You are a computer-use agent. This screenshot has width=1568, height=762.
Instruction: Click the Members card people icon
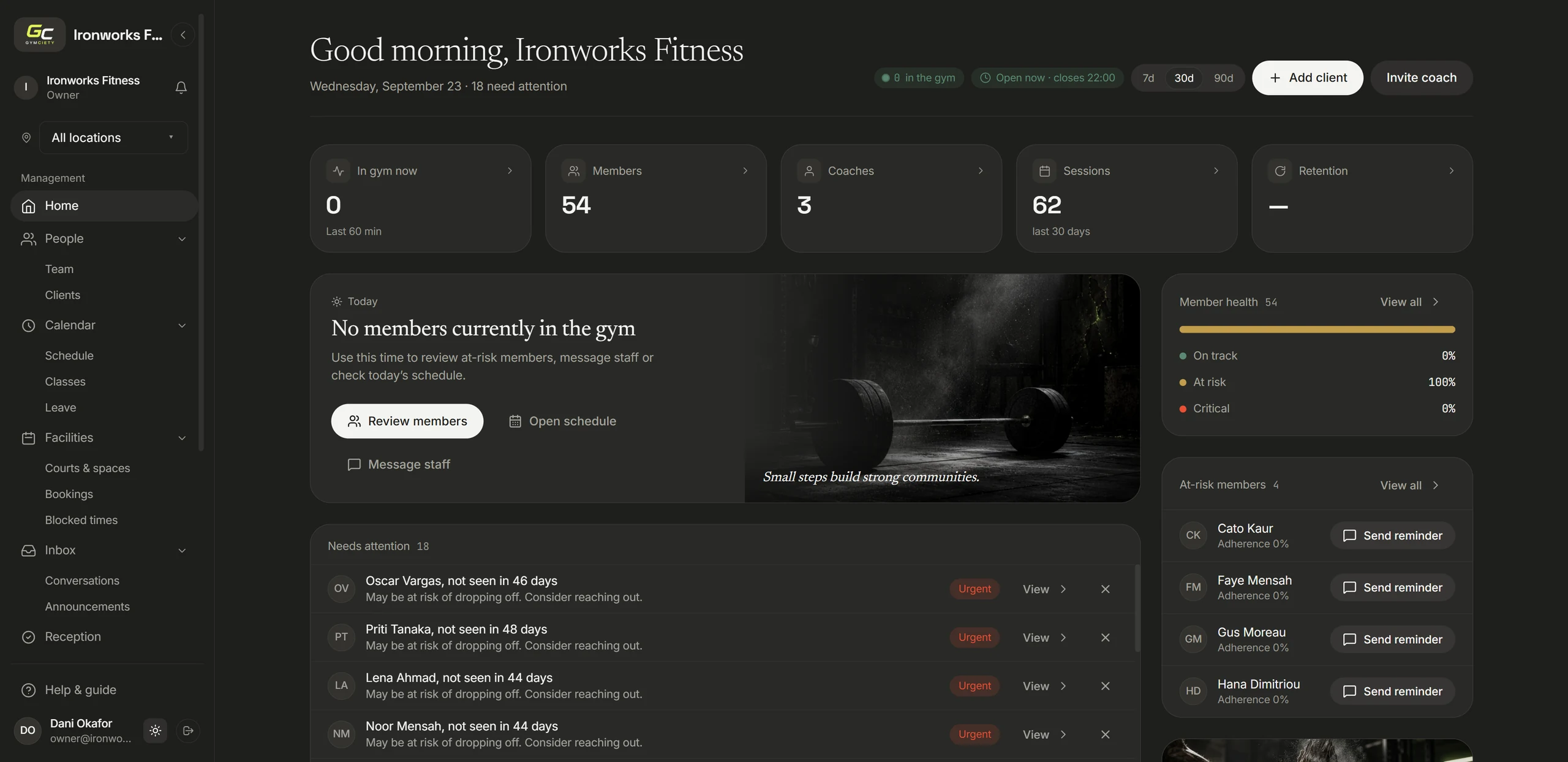[x=573, y=171]
